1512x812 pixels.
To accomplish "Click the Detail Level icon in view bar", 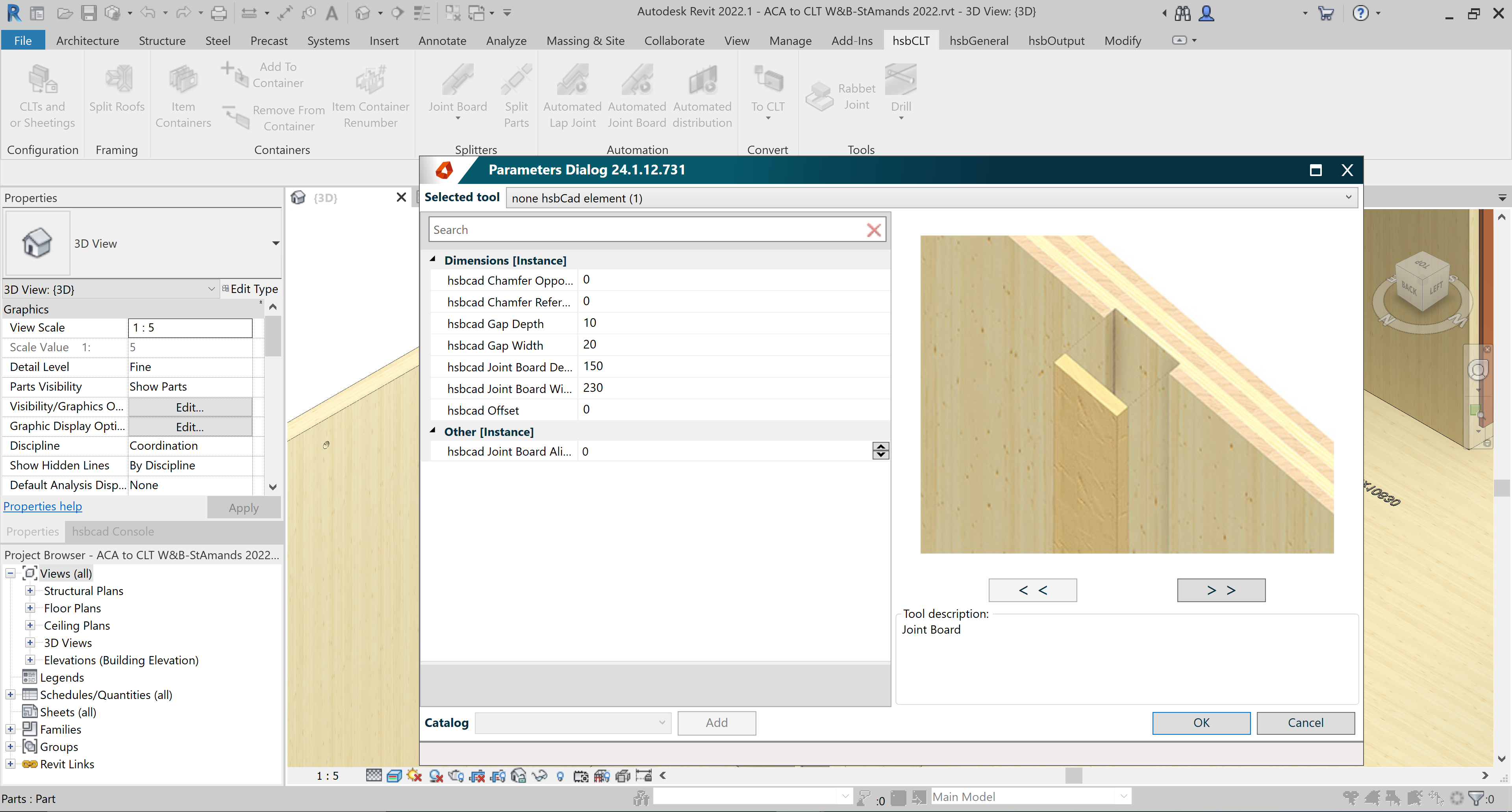I will point(374,776).
